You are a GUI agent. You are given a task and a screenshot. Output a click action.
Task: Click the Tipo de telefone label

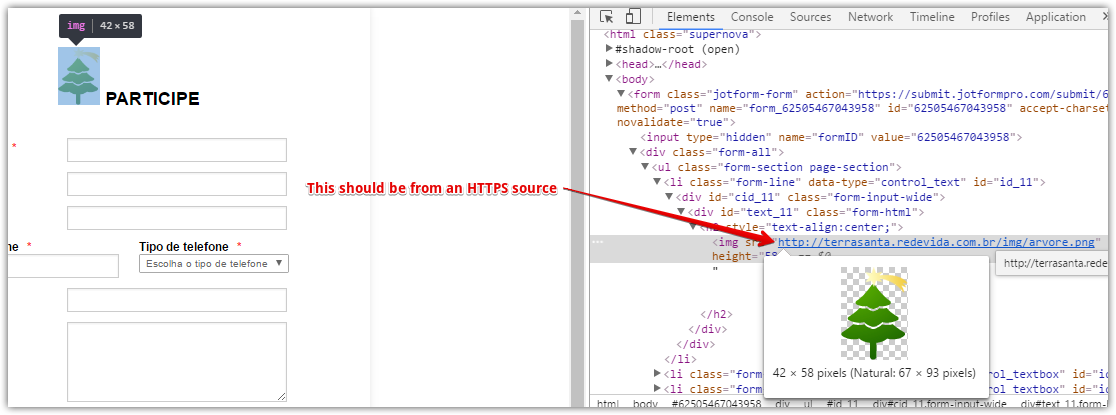click(x=184, y=246)
